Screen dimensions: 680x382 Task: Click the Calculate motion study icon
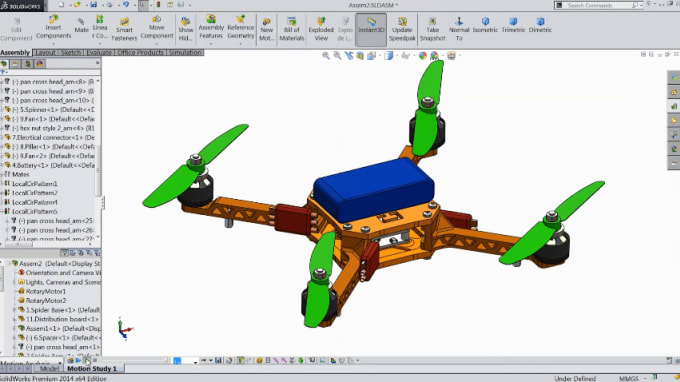point(70,360)
